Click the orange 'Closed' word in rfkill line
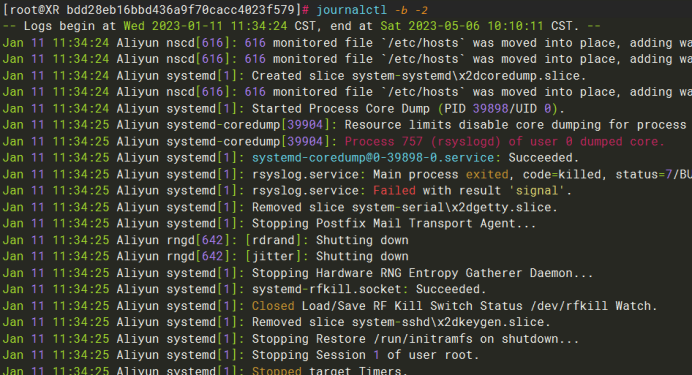The image size is (692, 375). click(273, 306)
